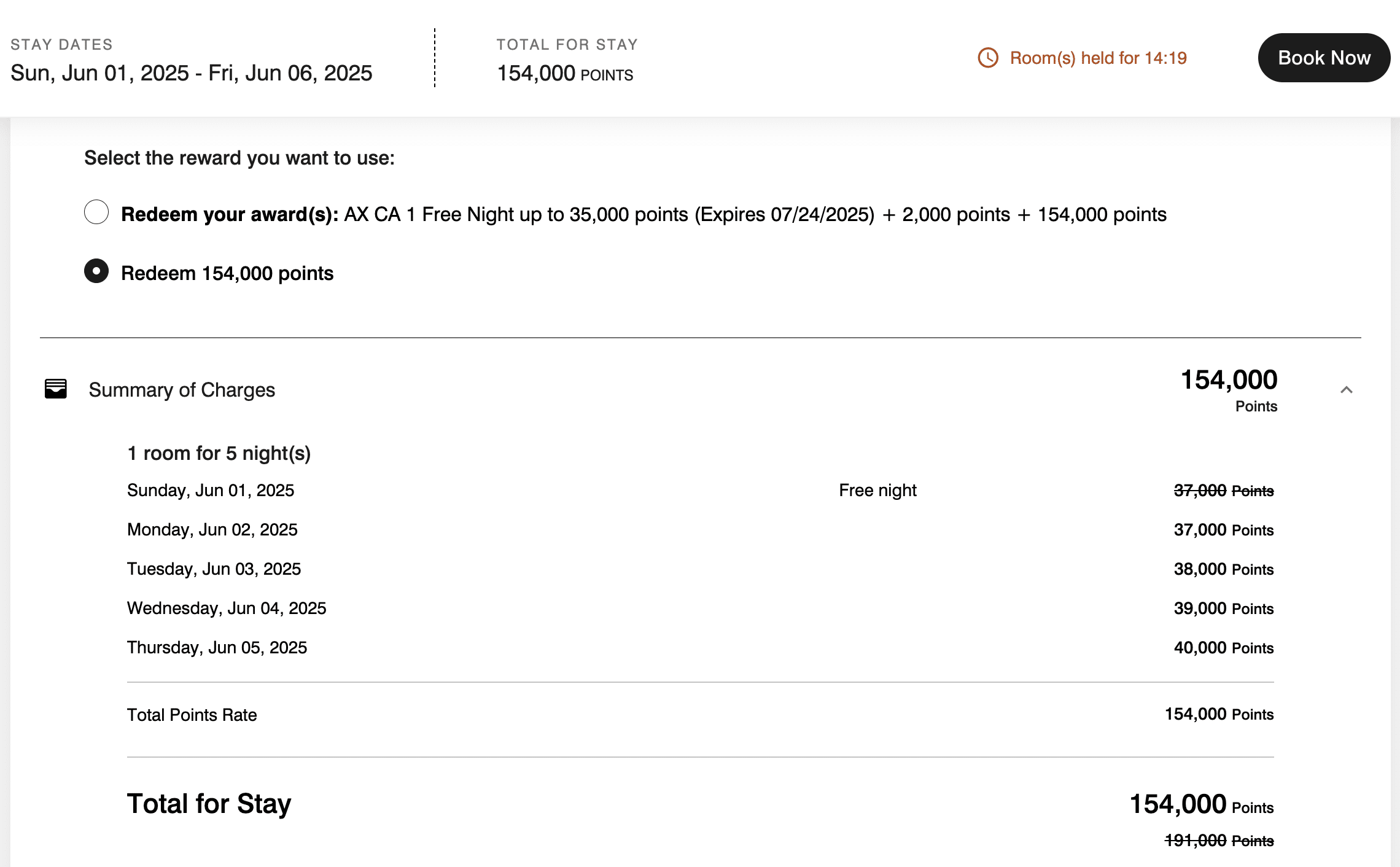Click the clock icon beside the room hold timer
This screenshot has width=1400, height=867.
tap(988, 58)
